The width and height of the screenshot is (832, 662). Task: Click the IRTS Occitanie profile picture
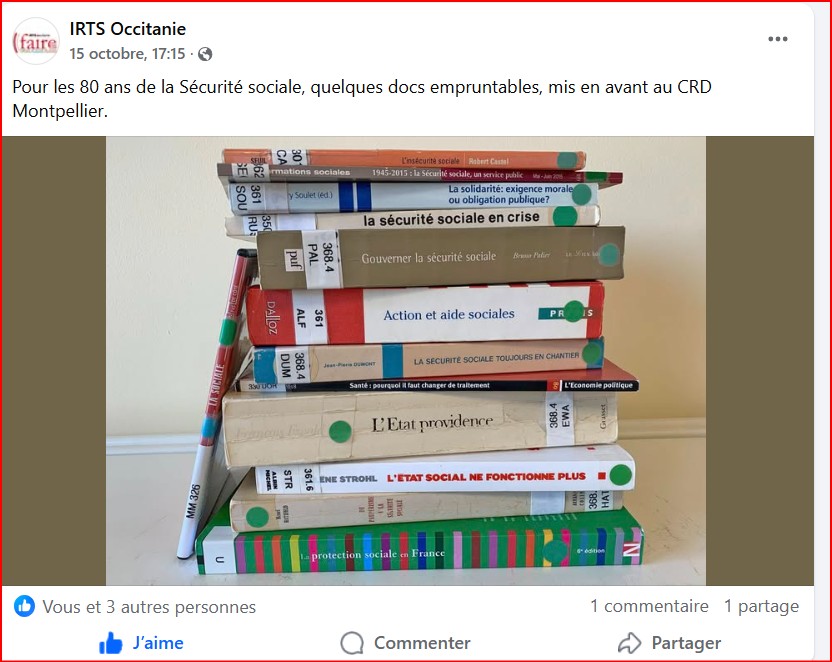(36, 41)
